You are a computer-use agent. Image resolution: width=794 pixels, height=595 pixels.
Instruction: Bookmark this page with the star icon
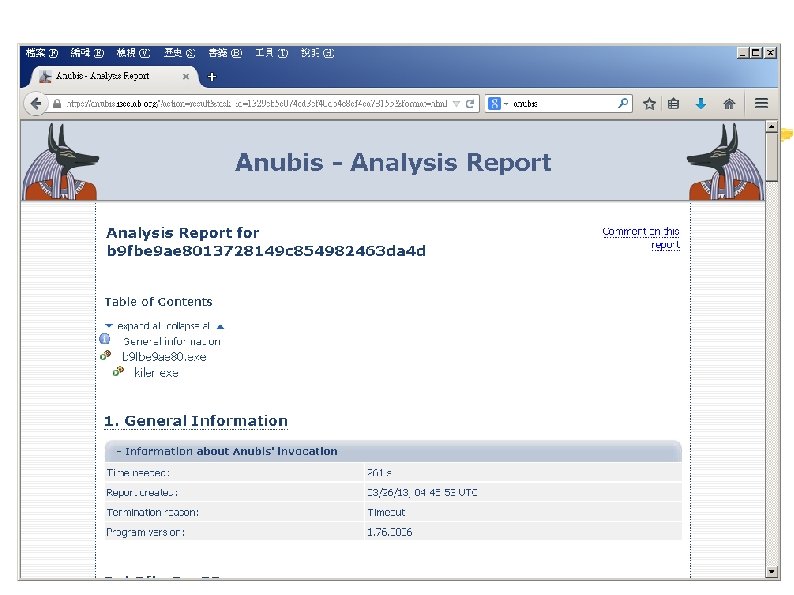649,104
